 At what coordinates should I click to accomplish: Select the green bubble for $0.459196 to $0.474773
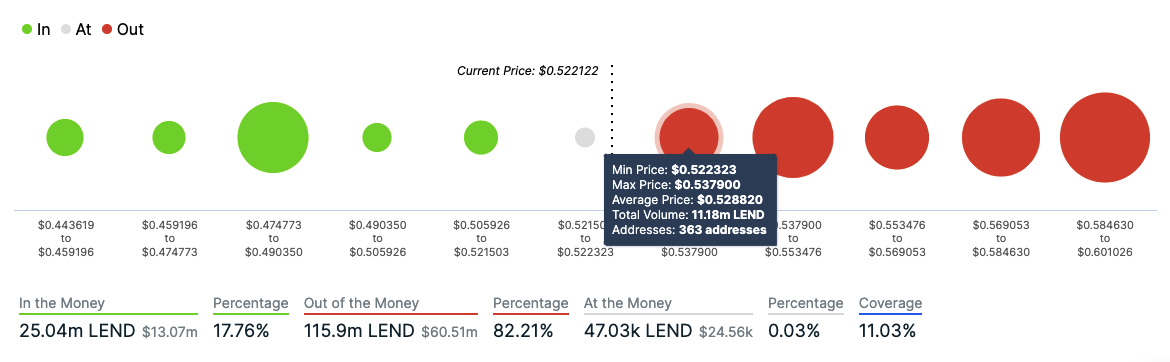pos(169,137)
